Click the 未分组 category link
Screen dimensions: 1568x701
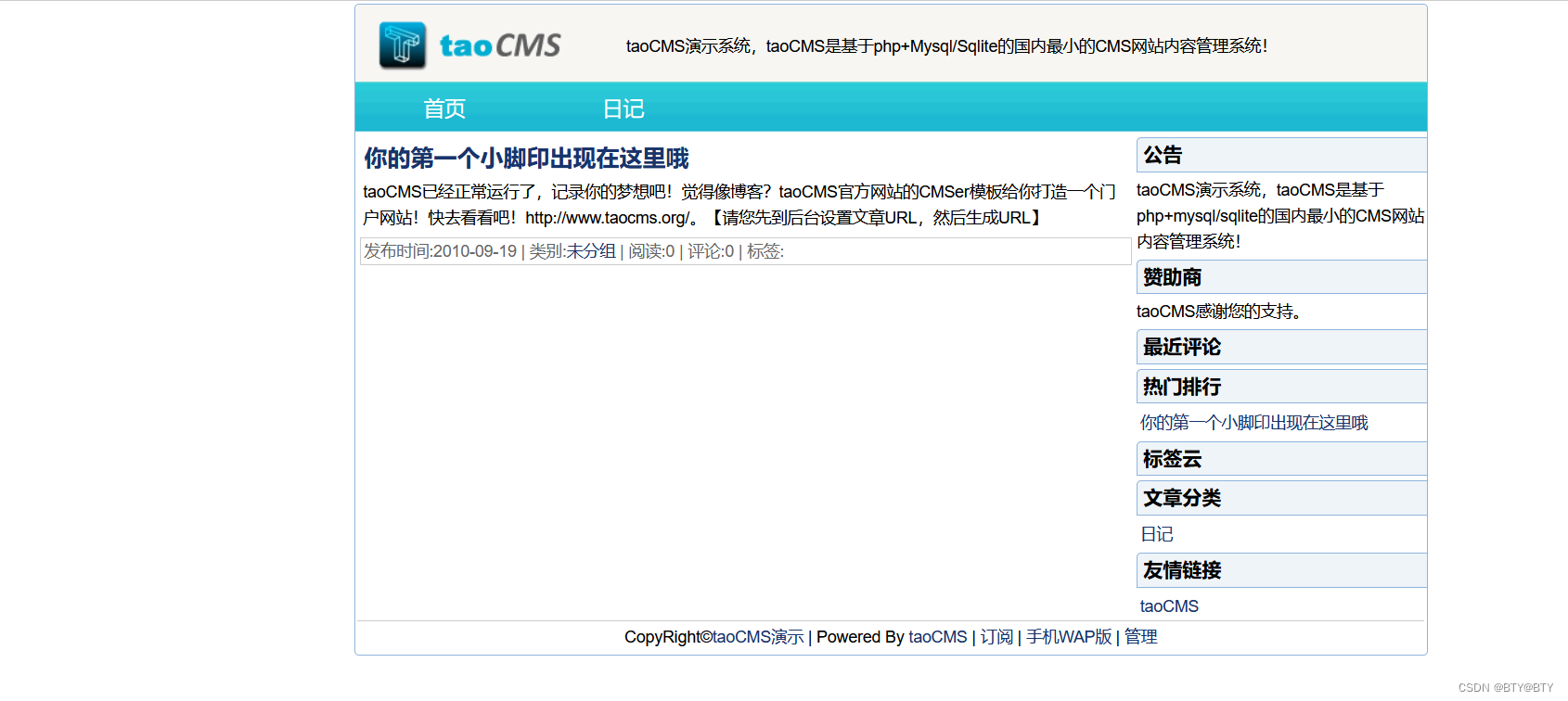click(591, 251)
